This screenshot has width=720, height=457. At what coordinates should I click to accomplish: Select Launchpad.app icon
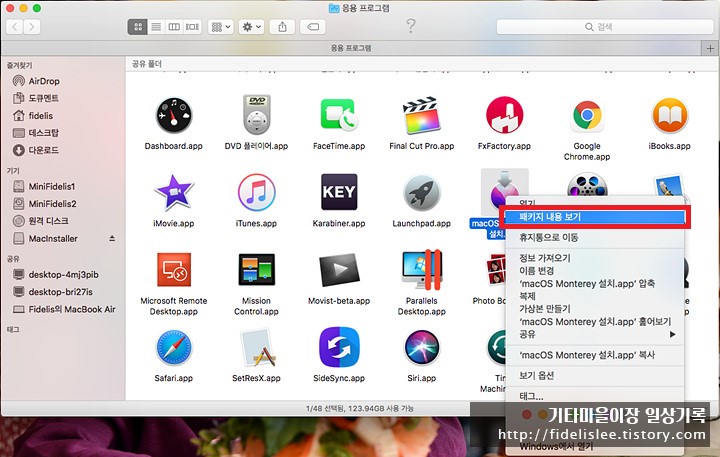tap(422, 192)
